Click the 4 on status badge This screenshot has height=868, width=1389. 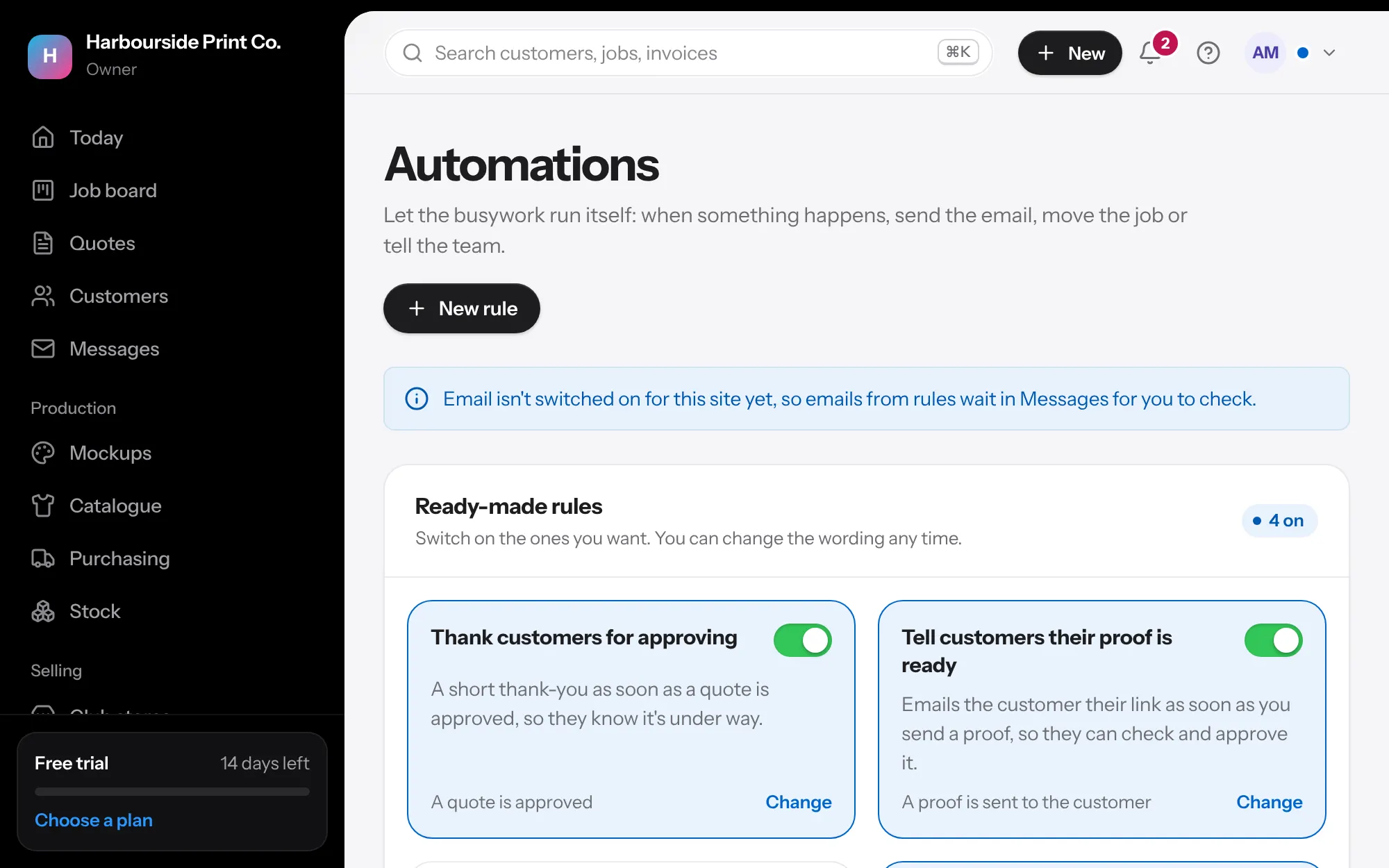pos(1279,521)
